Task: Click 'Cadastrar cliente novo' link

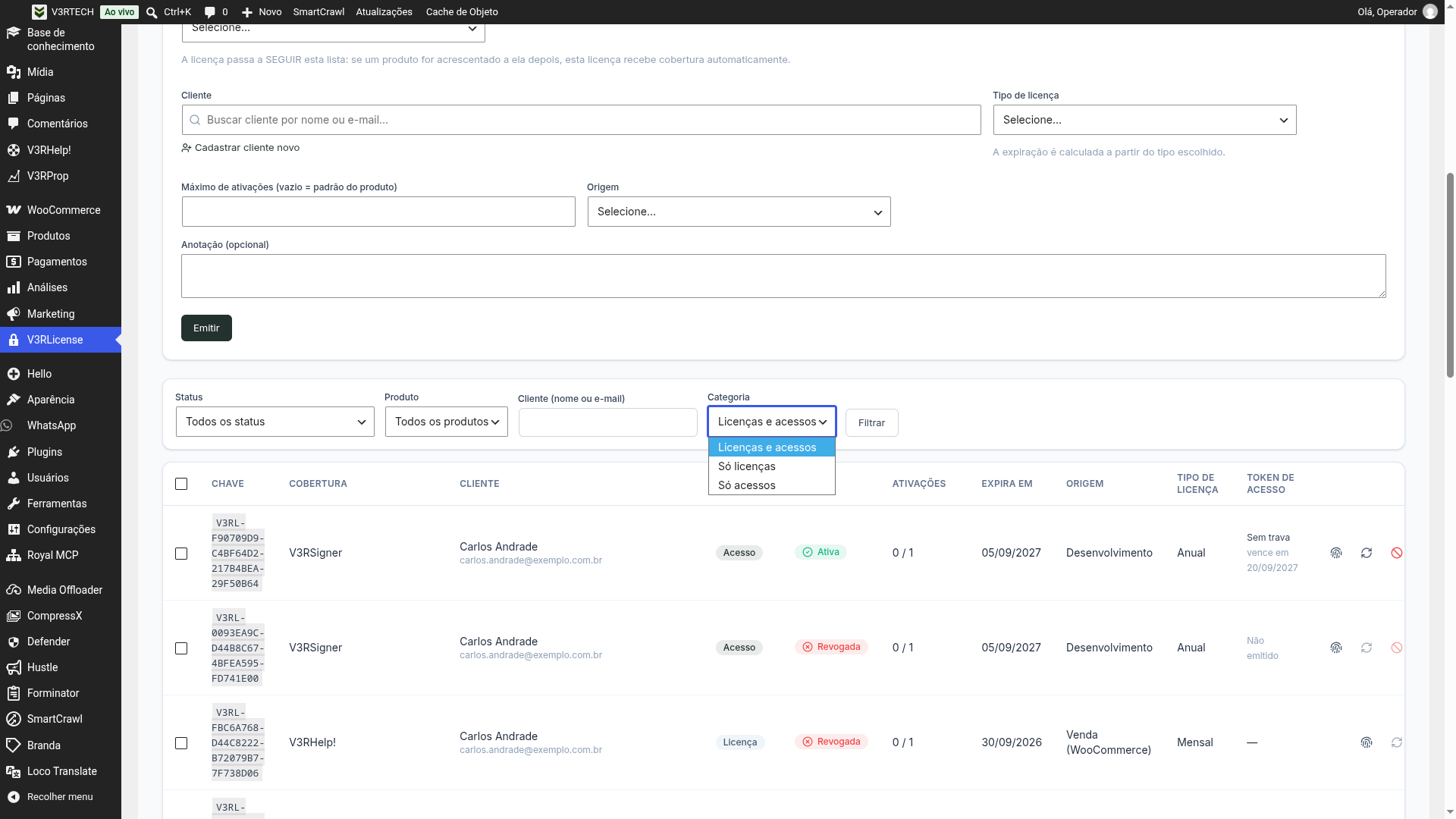Action: coord(240,148)
